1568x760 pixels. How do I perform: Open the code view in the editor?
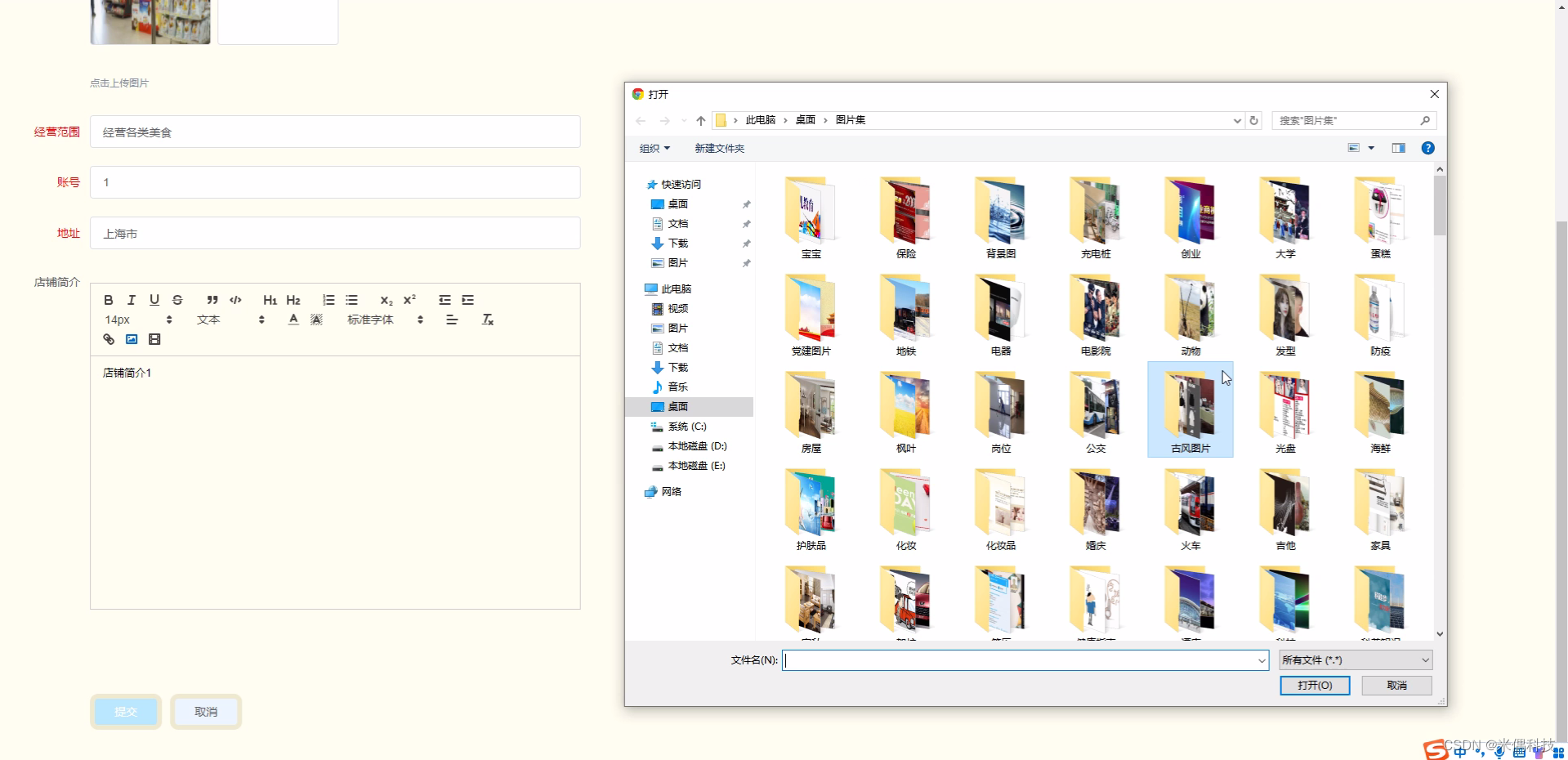point(235,300)
